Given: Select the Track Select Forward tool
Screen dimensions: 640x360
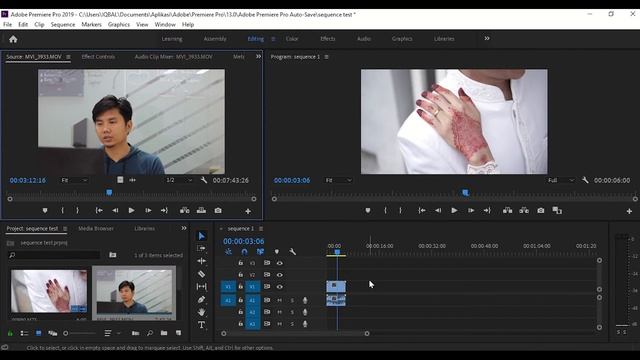Looking at the screenshot, I should (201, 248).
